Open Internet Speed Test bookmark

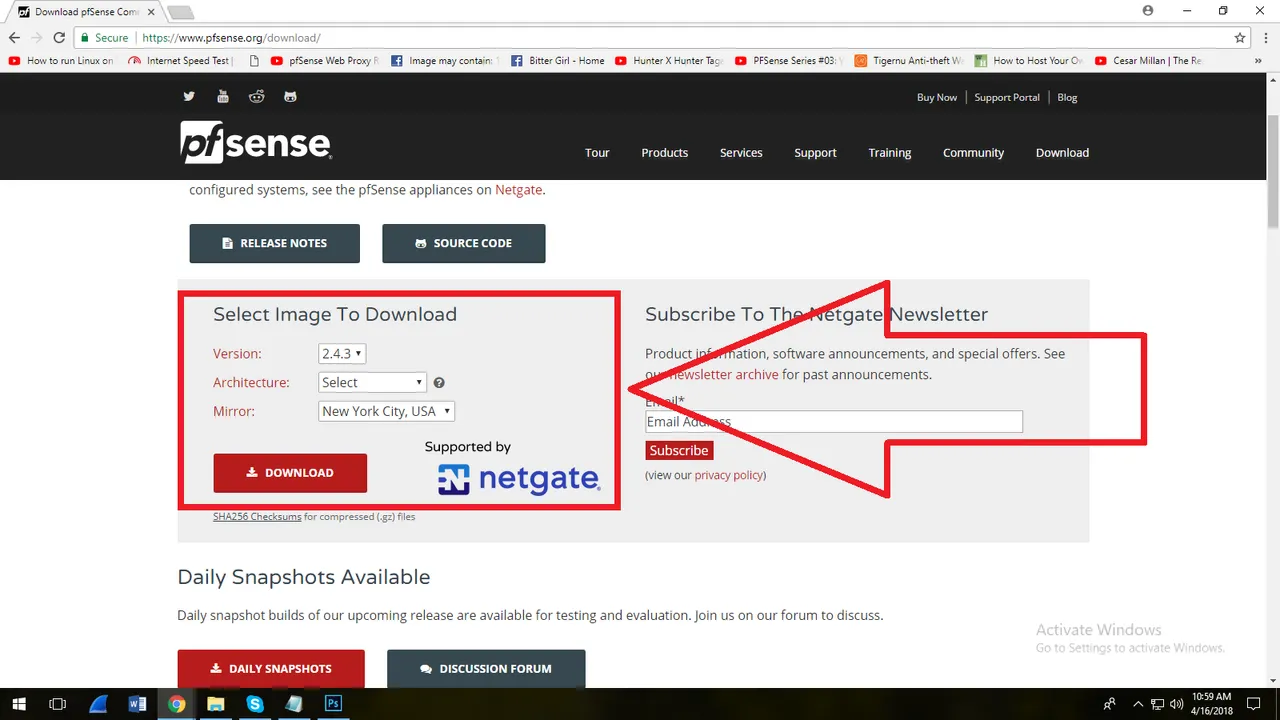click(x=181, y=60)
